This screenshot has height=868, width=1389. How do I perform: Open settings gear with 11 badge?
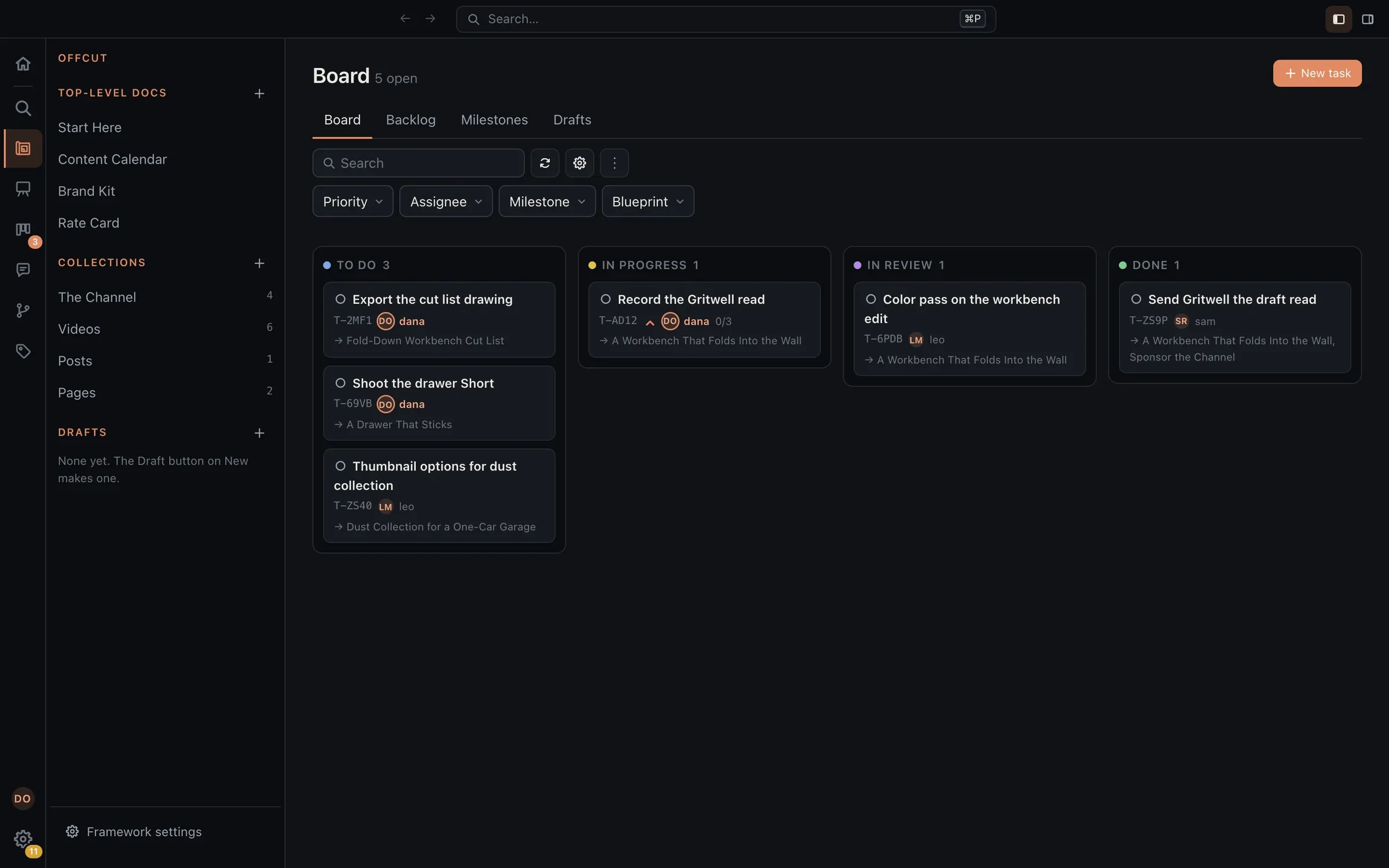pyautogui.click(x=23, y=838)
